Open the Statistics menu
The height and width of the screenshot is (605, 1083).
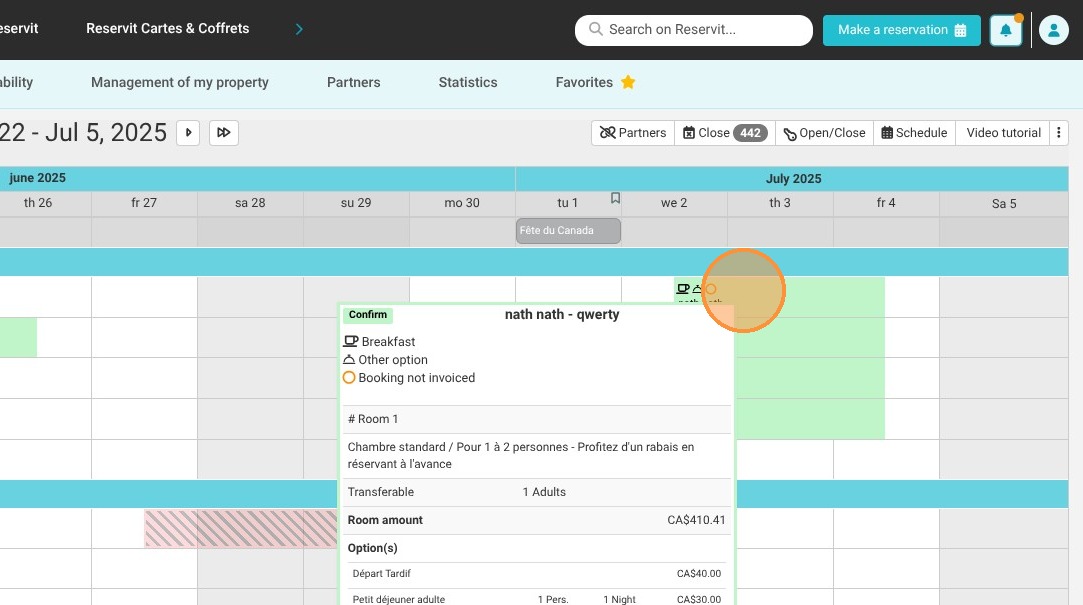pyautogui.click(x=468, y=82)
